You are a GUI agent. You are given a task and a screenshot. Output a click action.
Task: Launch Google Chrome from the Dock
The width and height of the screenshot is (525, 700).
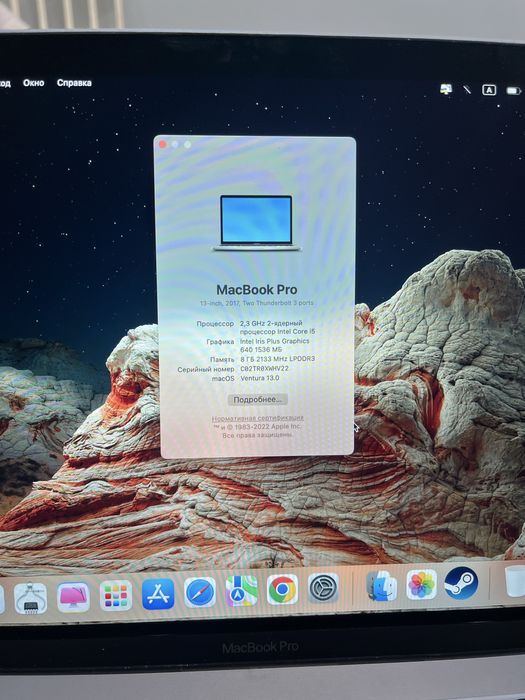coord(282,589)
